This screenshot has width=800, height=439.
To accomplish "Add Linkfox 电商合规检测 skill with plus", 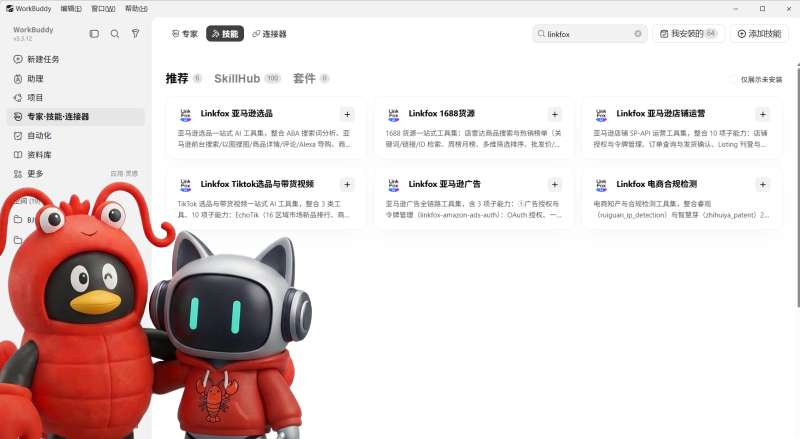I will [763, 185].
